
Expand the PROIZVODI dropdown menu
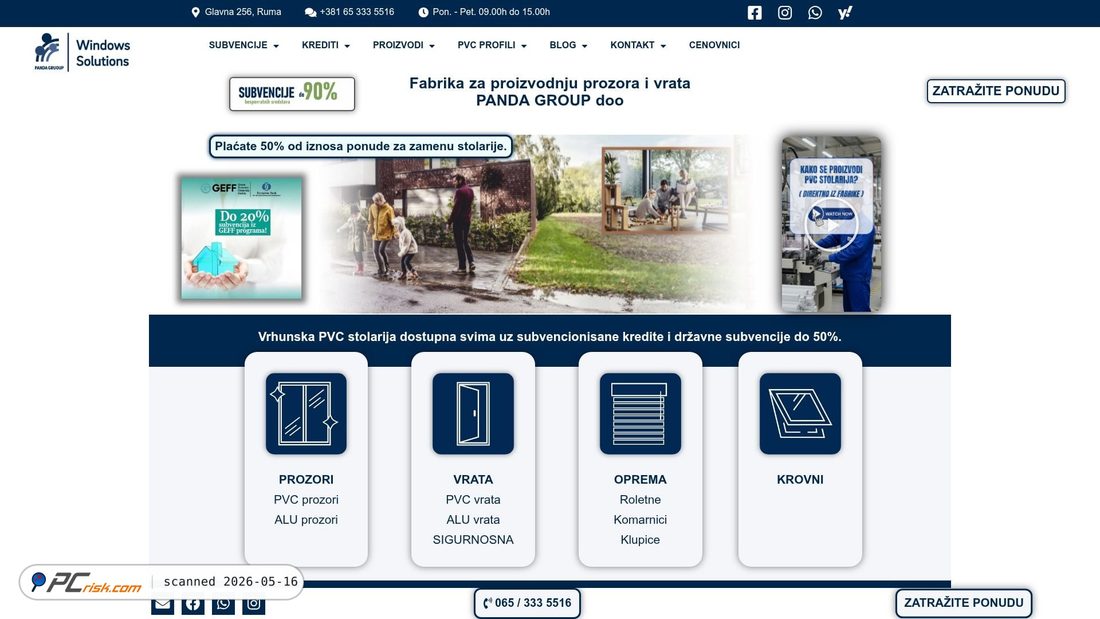coord(403,45)
